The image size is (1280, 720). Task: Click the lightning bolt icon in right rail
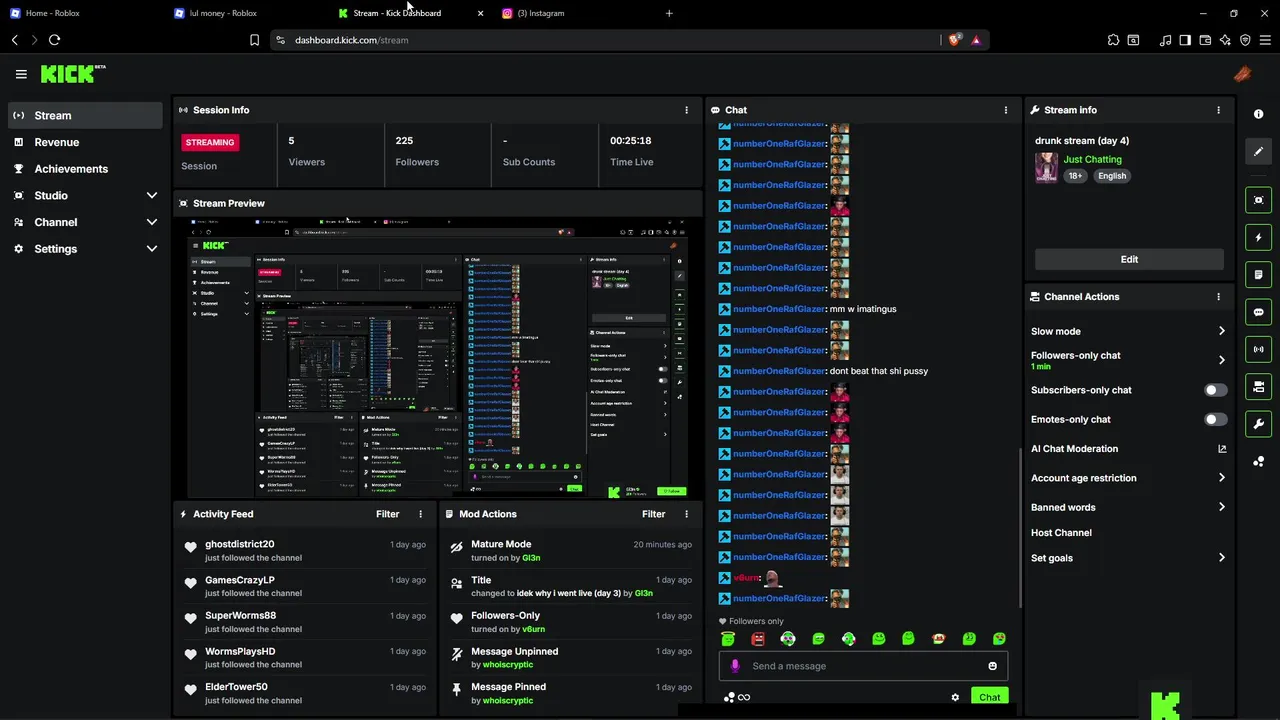(x=1258, y=237)
